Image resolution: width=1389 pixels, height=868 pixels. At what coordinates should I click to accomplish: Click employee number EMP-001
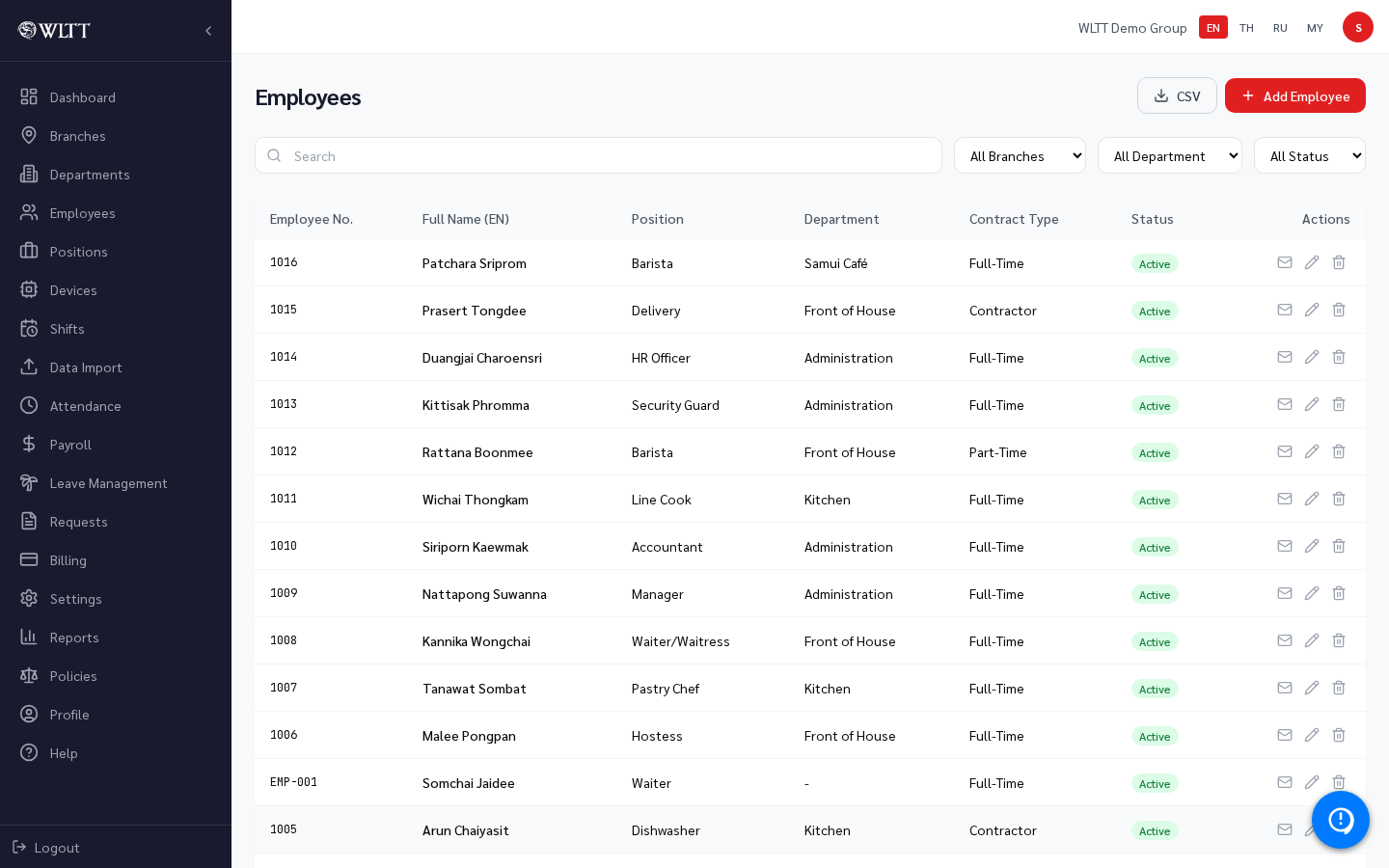coord(293,782)
